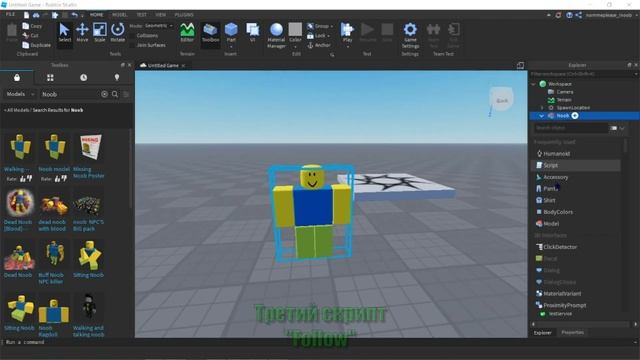This screenshot has height=360, width=640.
Task: Open the Models category dropdown
Action: pos(20,94)
